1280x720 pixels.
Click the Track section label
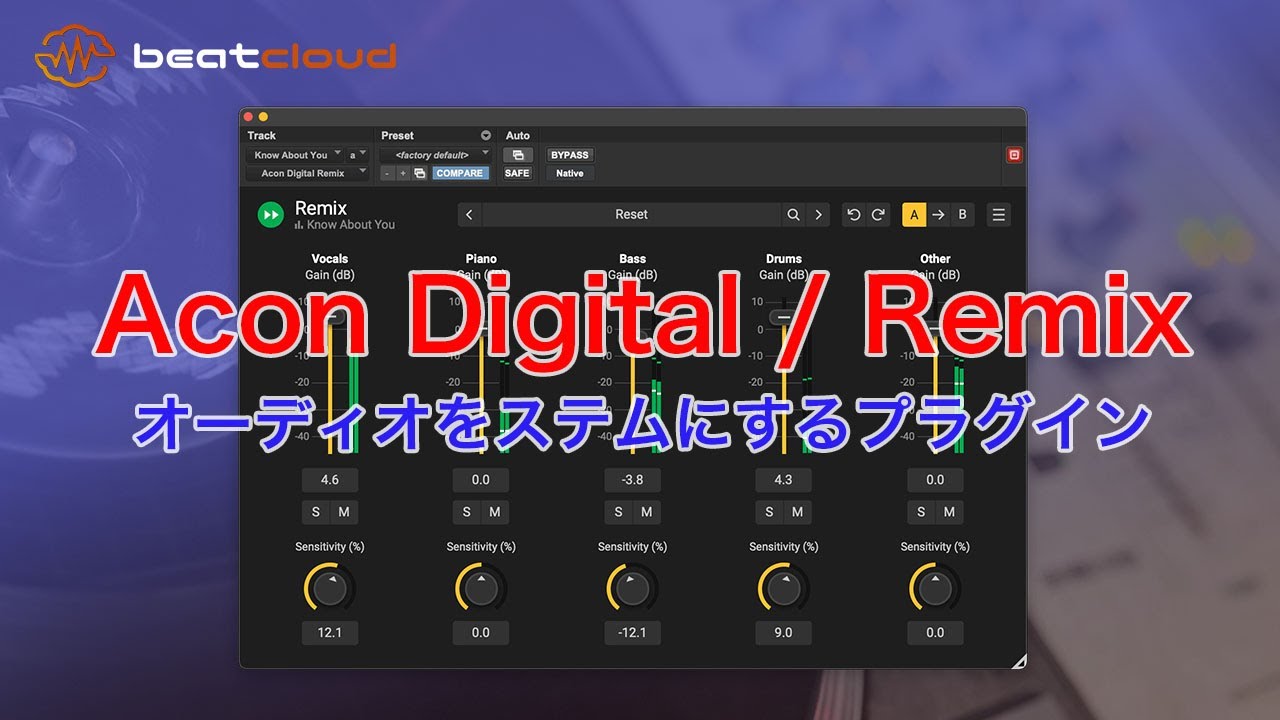(262, 135)
